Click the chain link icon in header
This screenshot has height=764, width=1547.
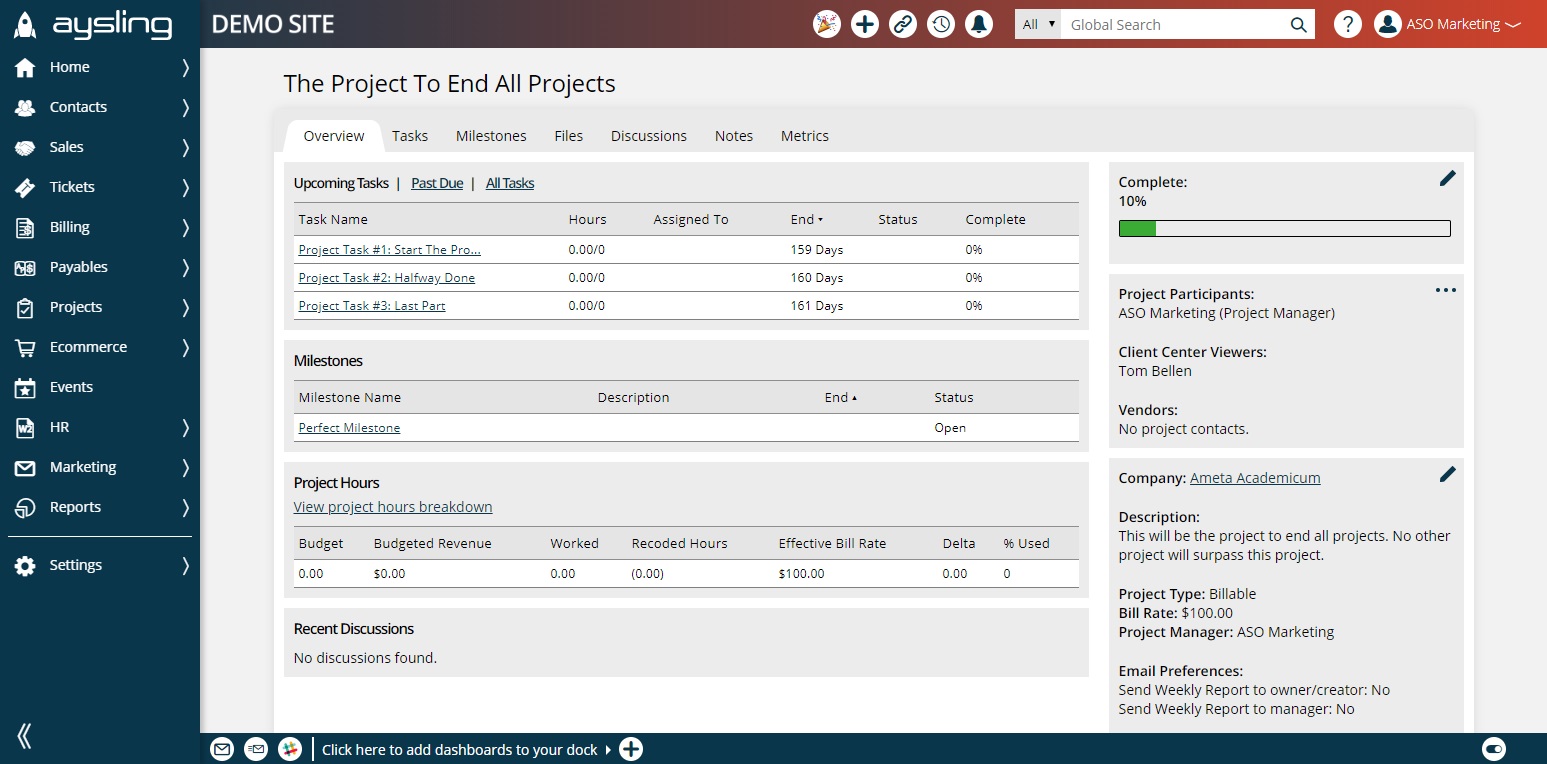click(x=903, y=24)
